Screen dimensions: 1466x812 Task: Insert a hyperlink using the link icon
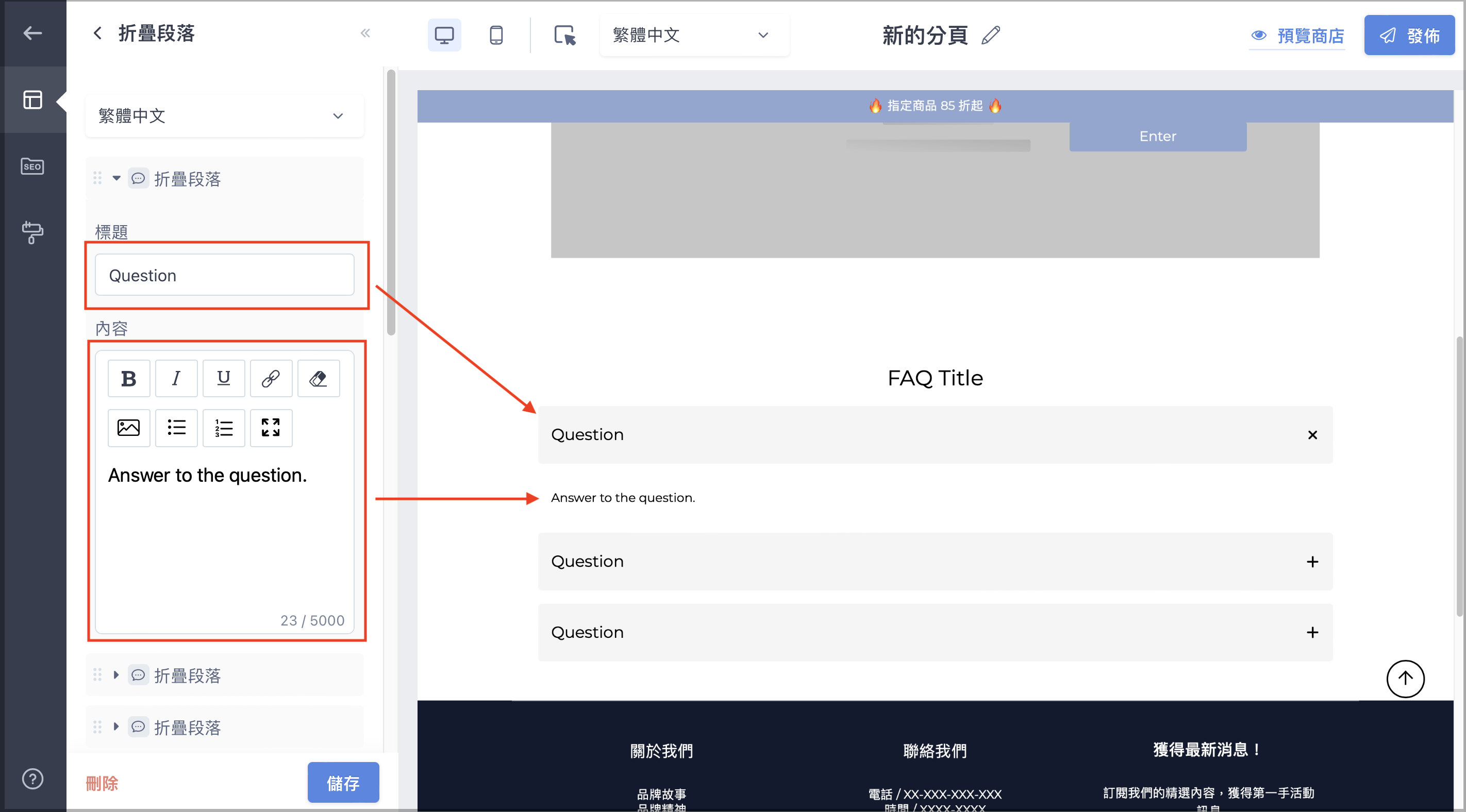pyautogui.click(x=271, y=378)
